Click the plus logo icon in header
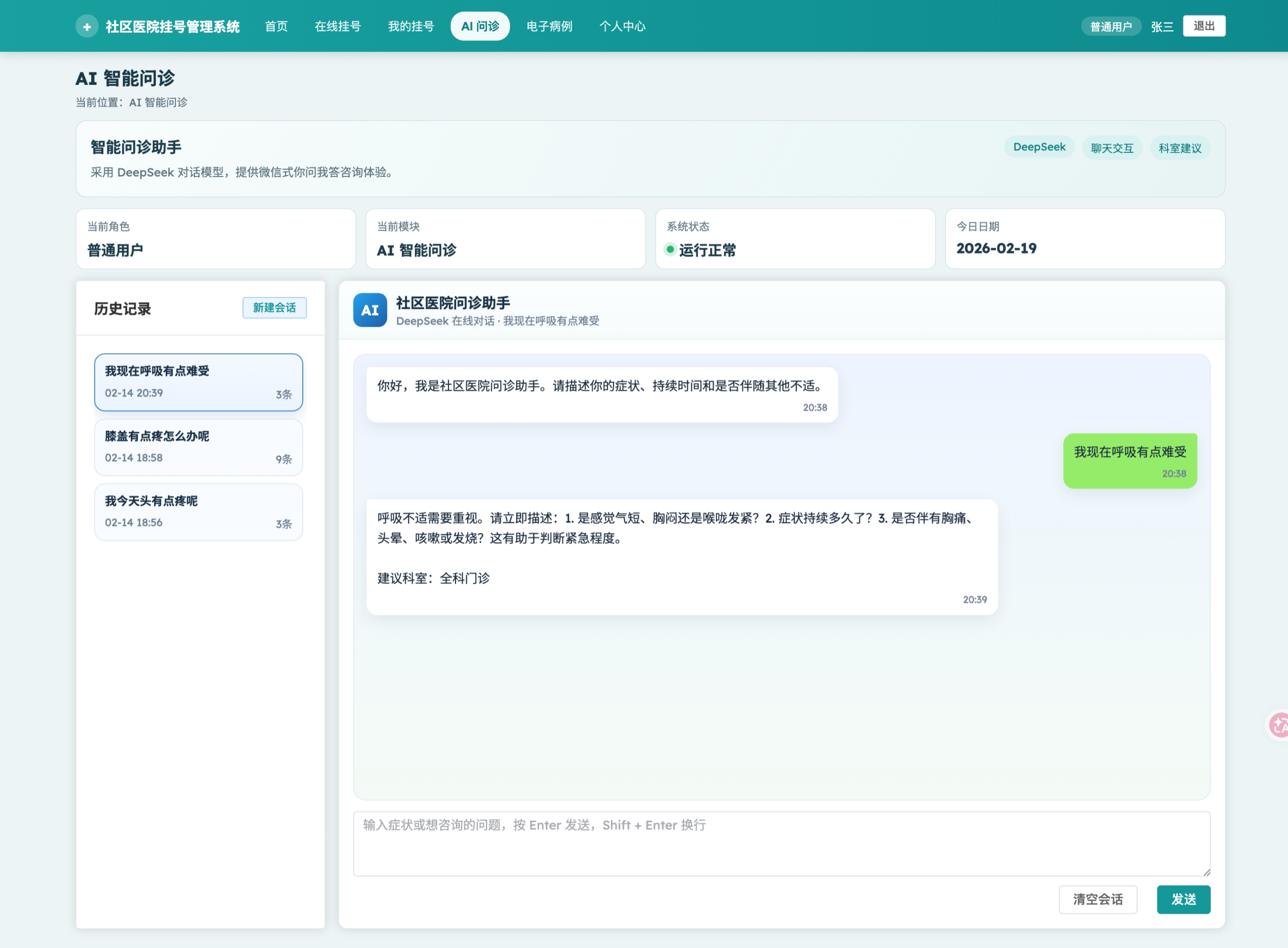Image resolution: width=1288 pixels, height=948 pixels. tap(87, 27)
